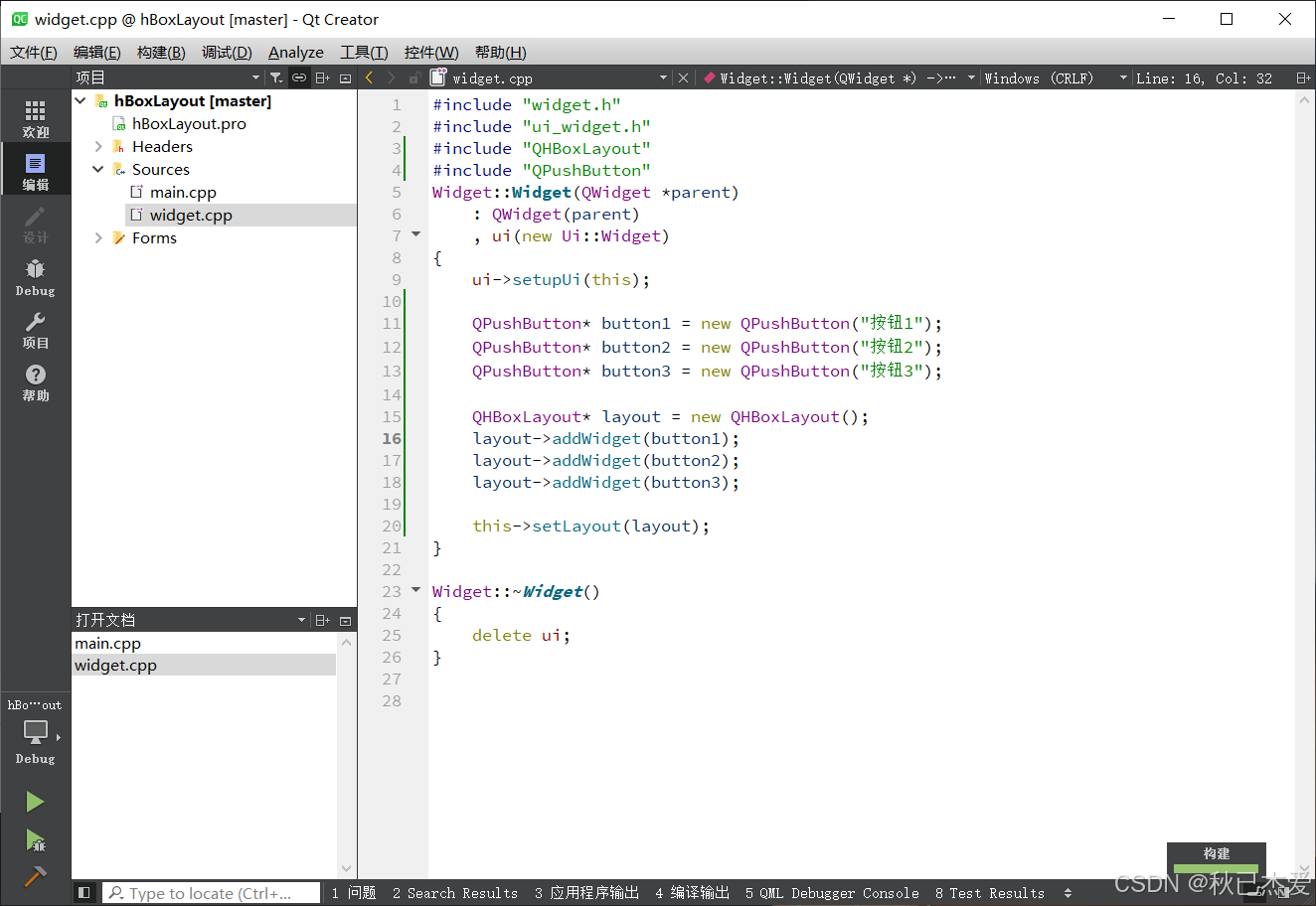Open the Analyze menu
Viewport: 1316px width, 906px height.
coord(295,52)
